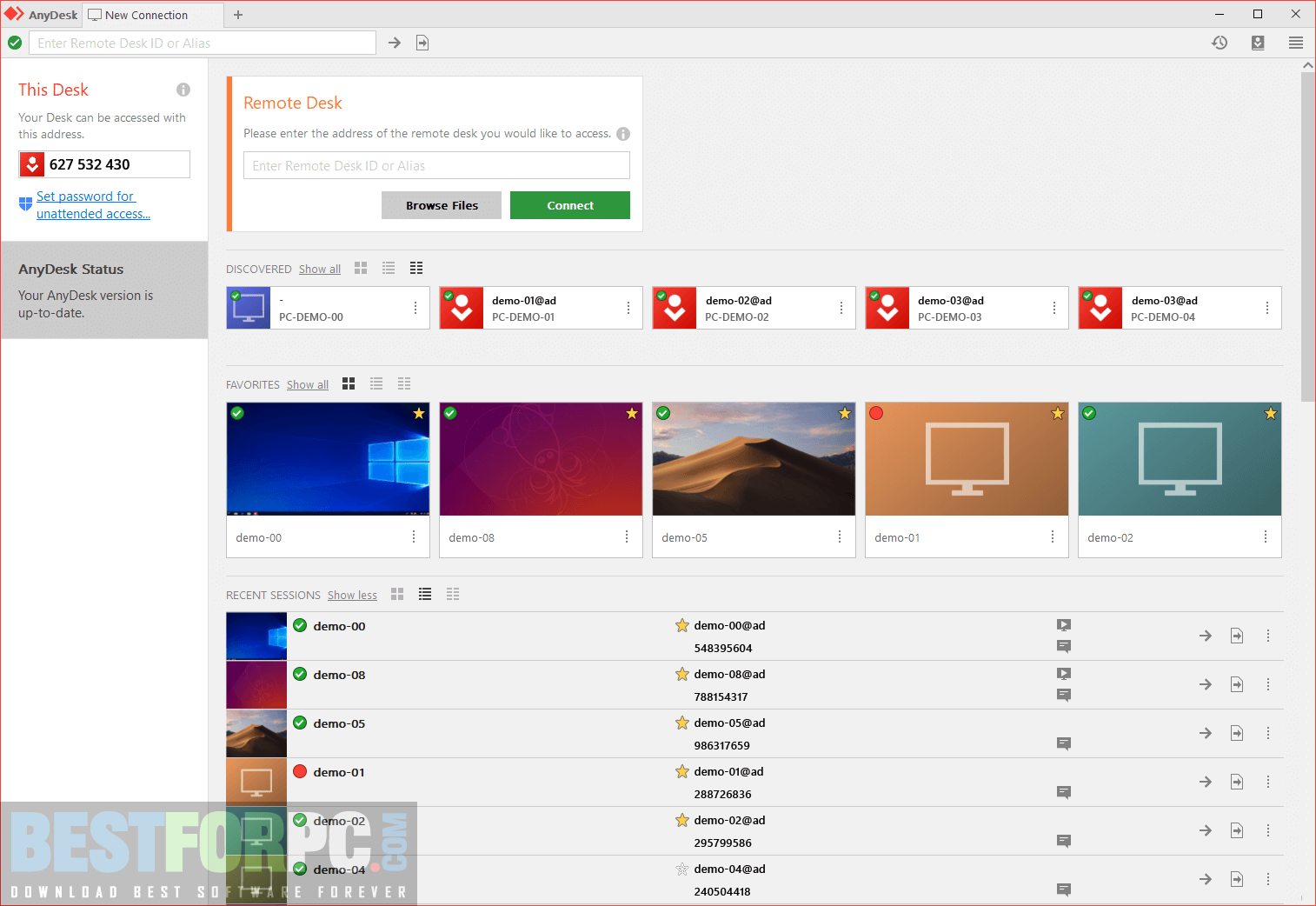Open options menu for demo-01 favorite
The image size is (1316, 906).
1053,536
